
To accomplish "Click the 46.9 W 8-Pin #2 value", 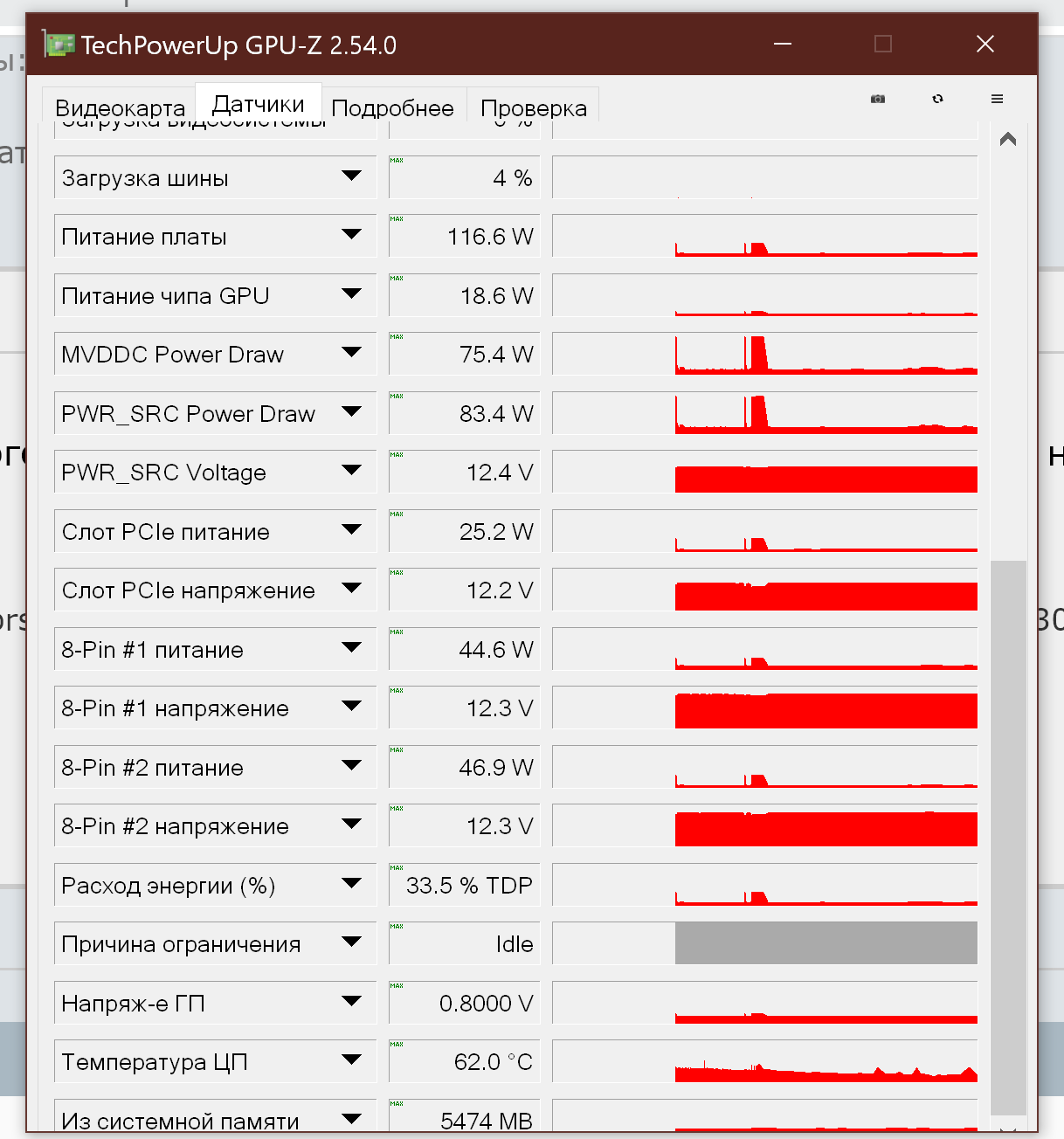I will coord(465,767).
